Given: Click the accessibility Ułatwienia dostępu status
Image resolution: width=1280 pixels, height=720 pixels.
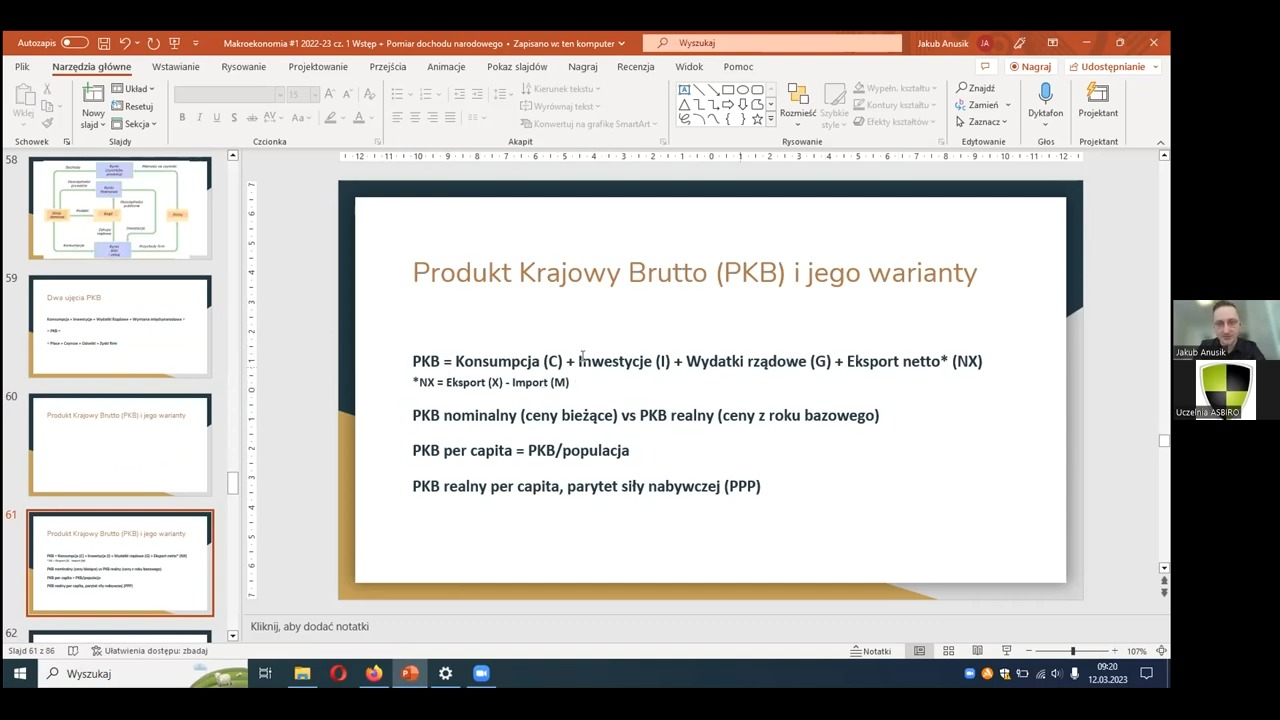Looking at the screenshot, I should click(149, 651).
